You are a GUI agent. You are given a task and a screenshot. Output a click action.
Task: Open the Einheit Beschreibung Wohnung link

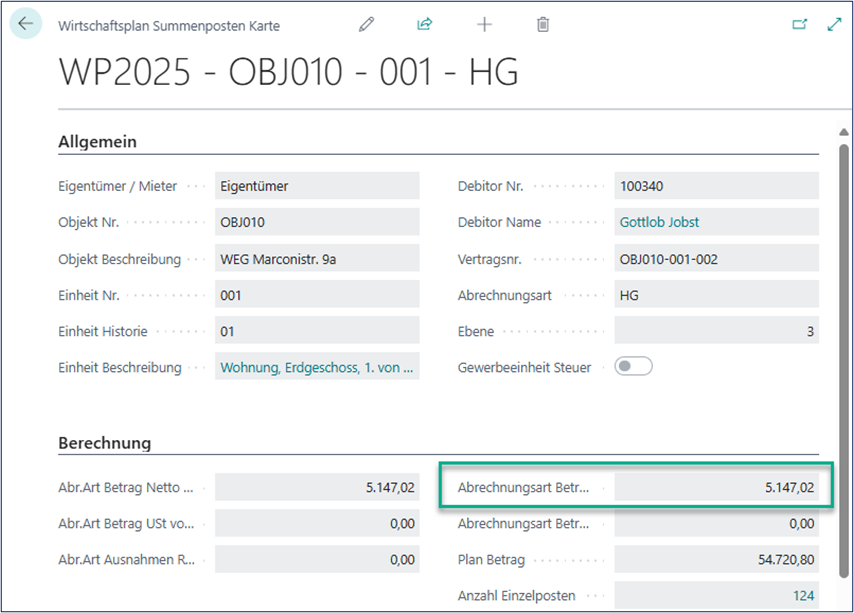tap(317, 367)
